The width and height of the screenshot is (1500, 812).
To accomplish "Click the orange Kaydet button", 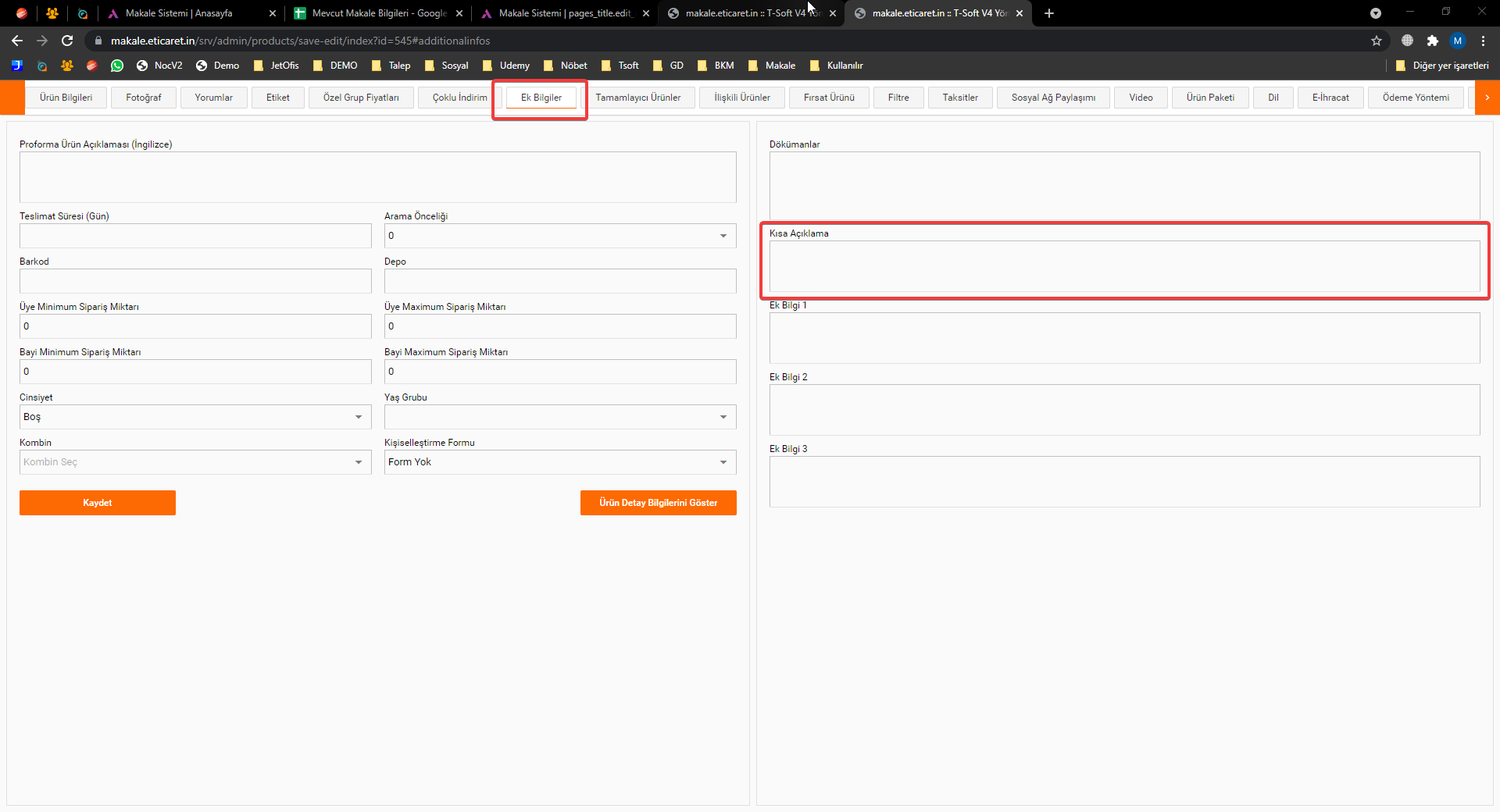I will click(x=98, y=503).
